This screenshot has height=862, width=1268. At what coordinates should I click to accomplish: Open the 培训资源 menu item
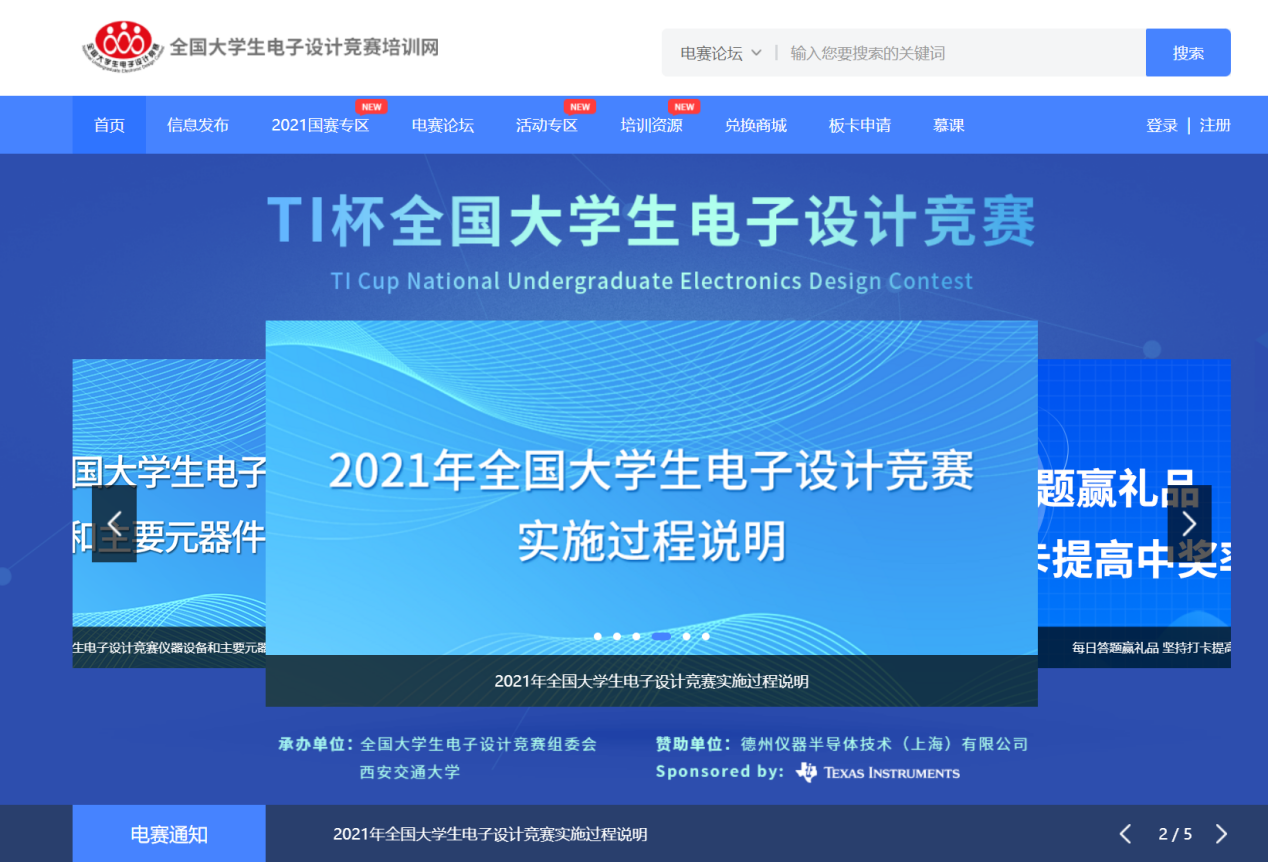[651, 125]
